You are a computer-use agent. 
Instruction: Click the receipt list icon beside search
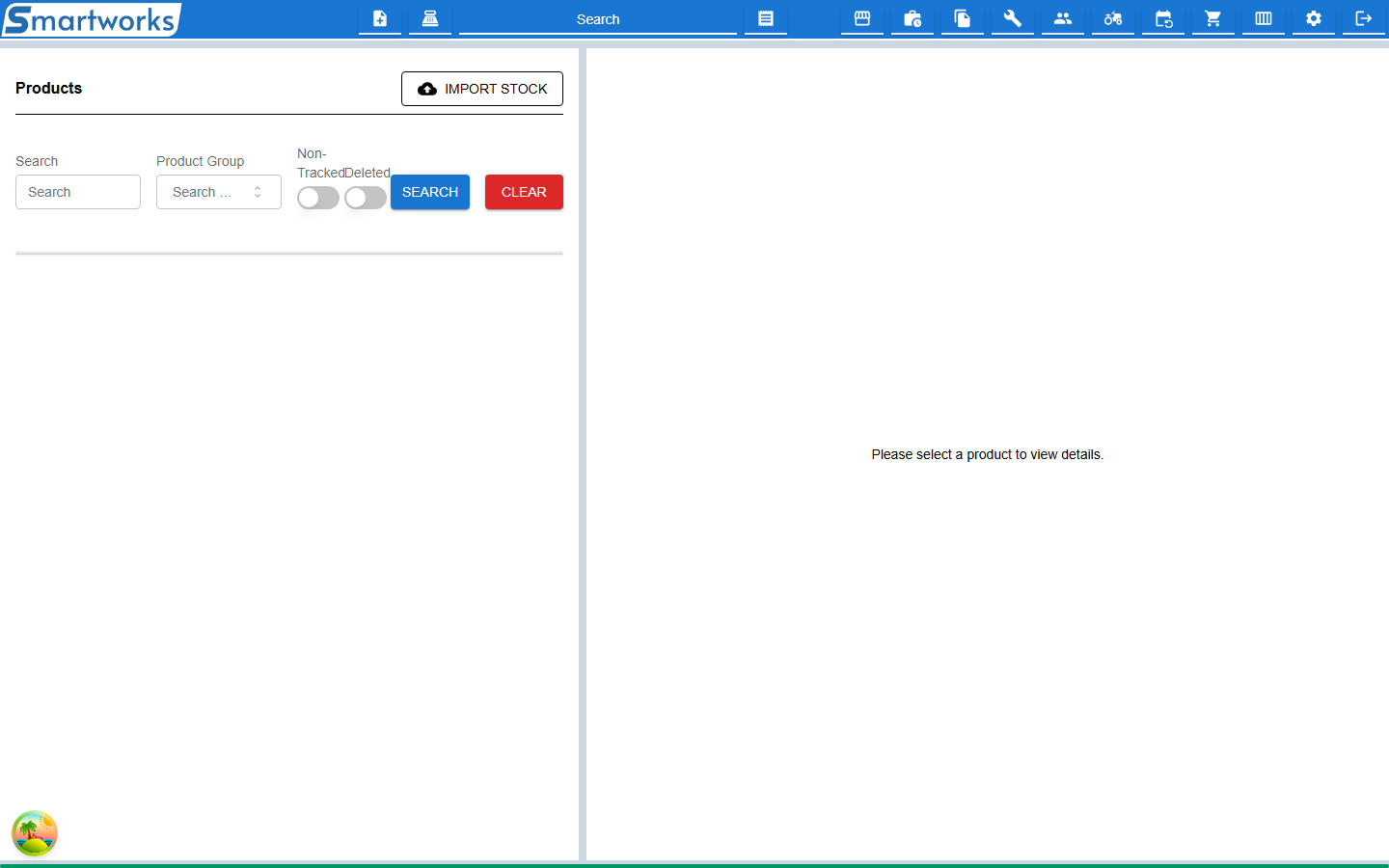(766, 18)
